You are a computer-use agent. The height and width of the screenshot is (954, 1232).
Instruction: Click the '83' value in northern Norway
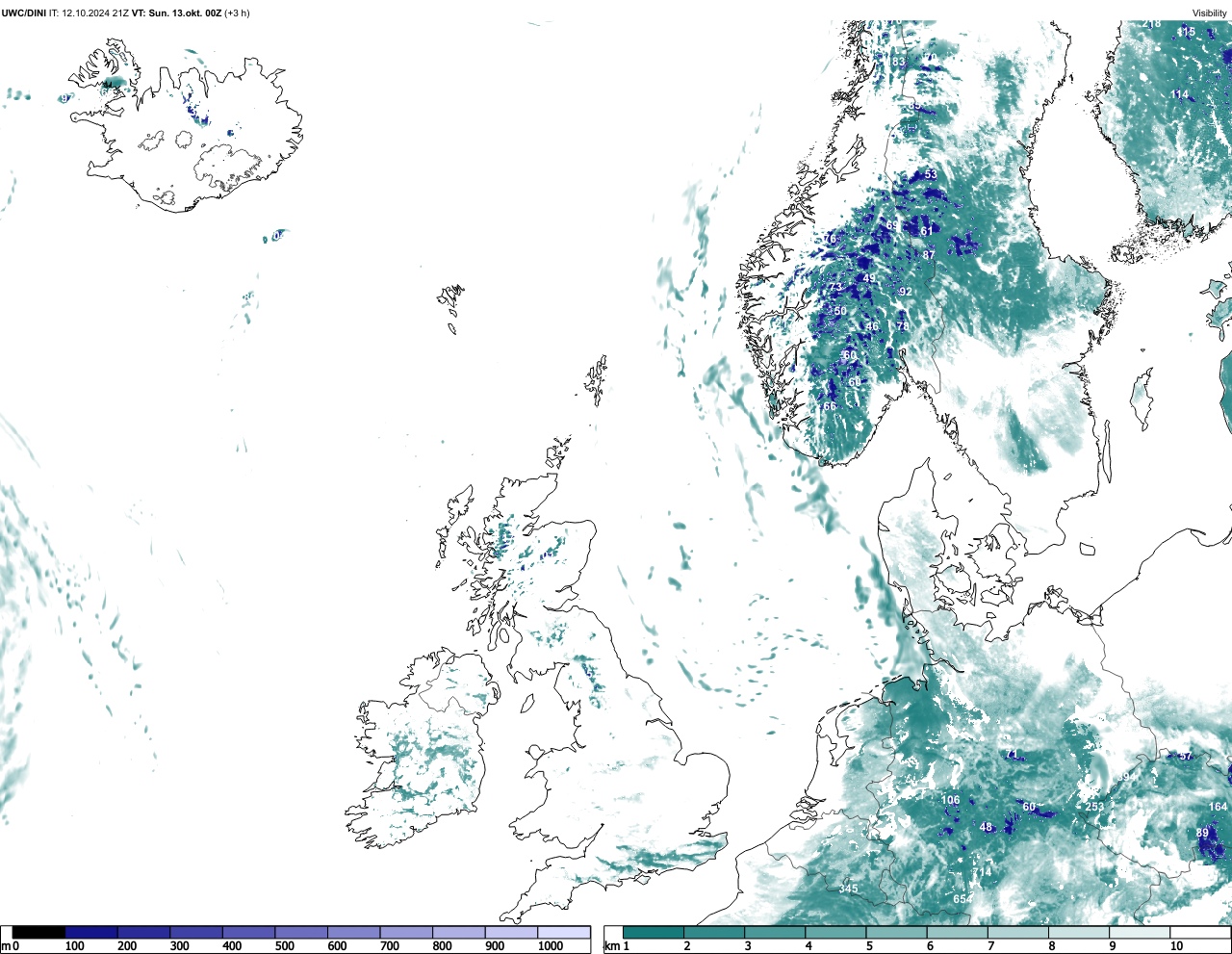coord(899,62)
